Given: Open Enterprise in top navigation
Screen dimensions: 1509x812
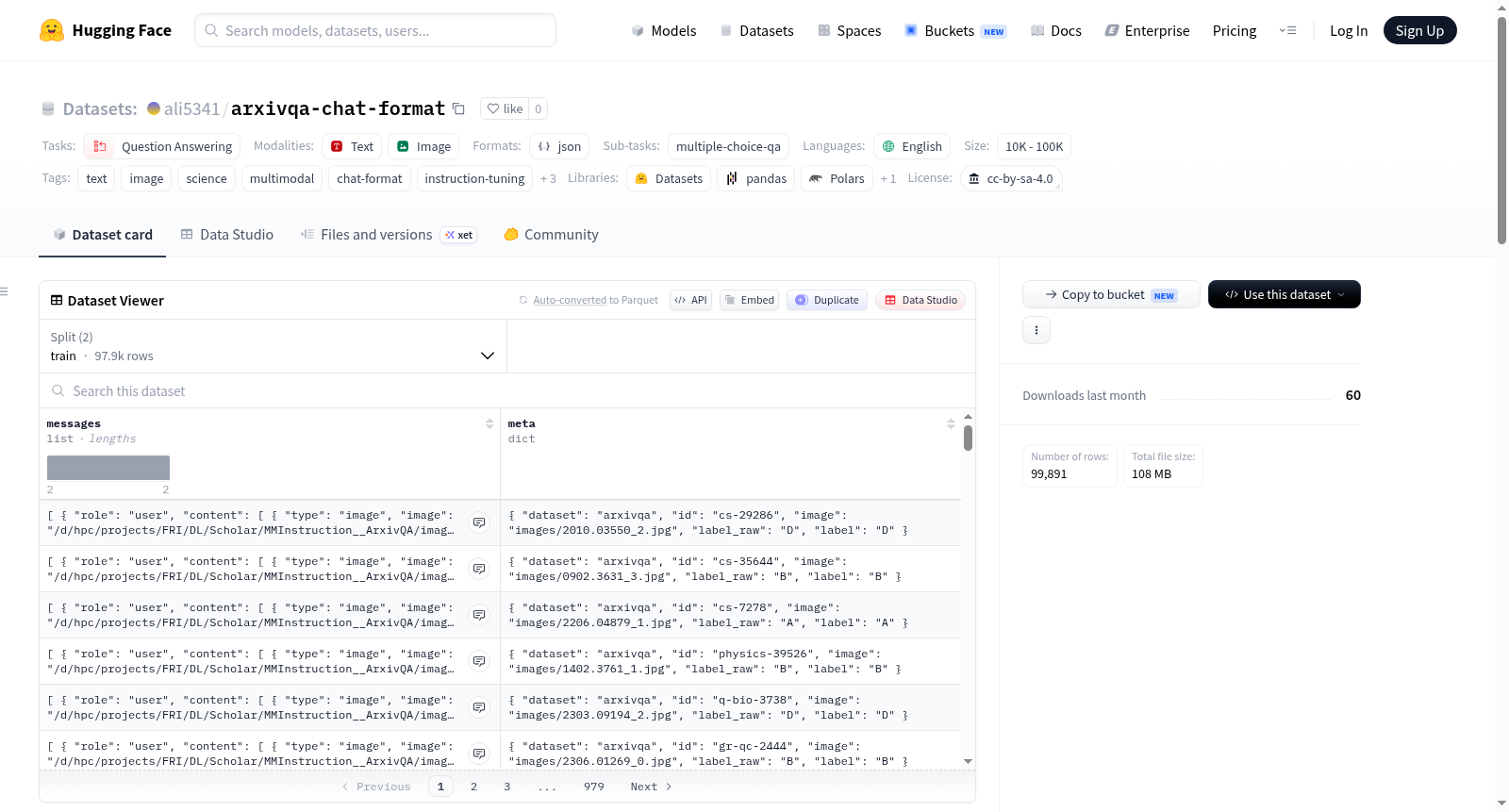Looking at the screenshot, I should 1147,30.
